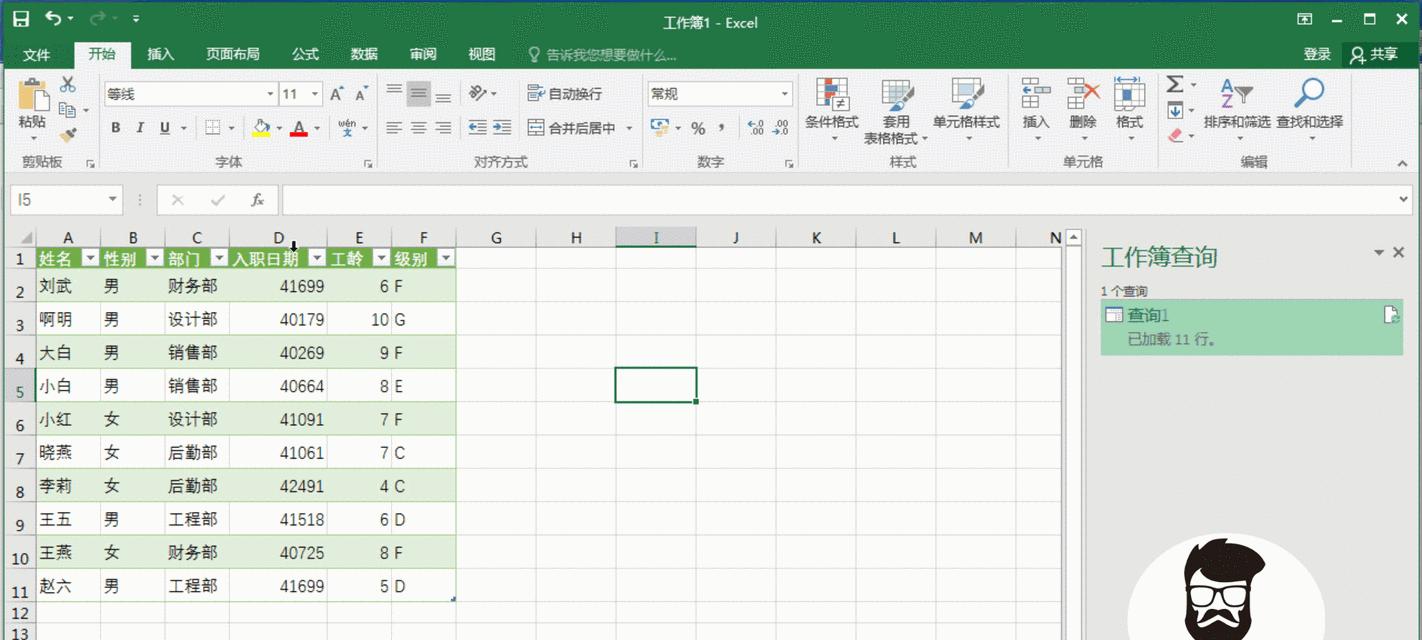Open the 部门 column filter dropdown

tap(218, 258)
